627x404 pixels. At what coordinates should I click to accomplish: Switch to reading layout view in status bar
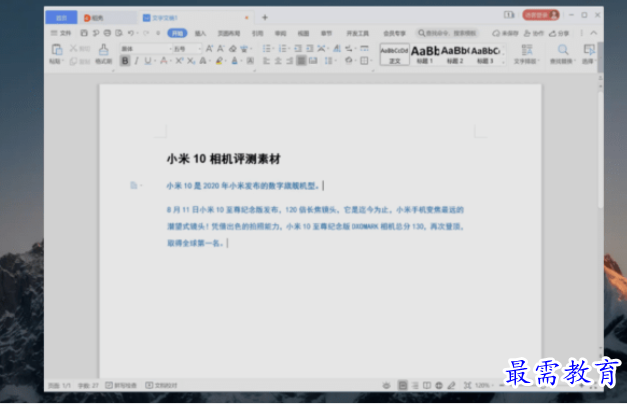(x=427, y=386)
